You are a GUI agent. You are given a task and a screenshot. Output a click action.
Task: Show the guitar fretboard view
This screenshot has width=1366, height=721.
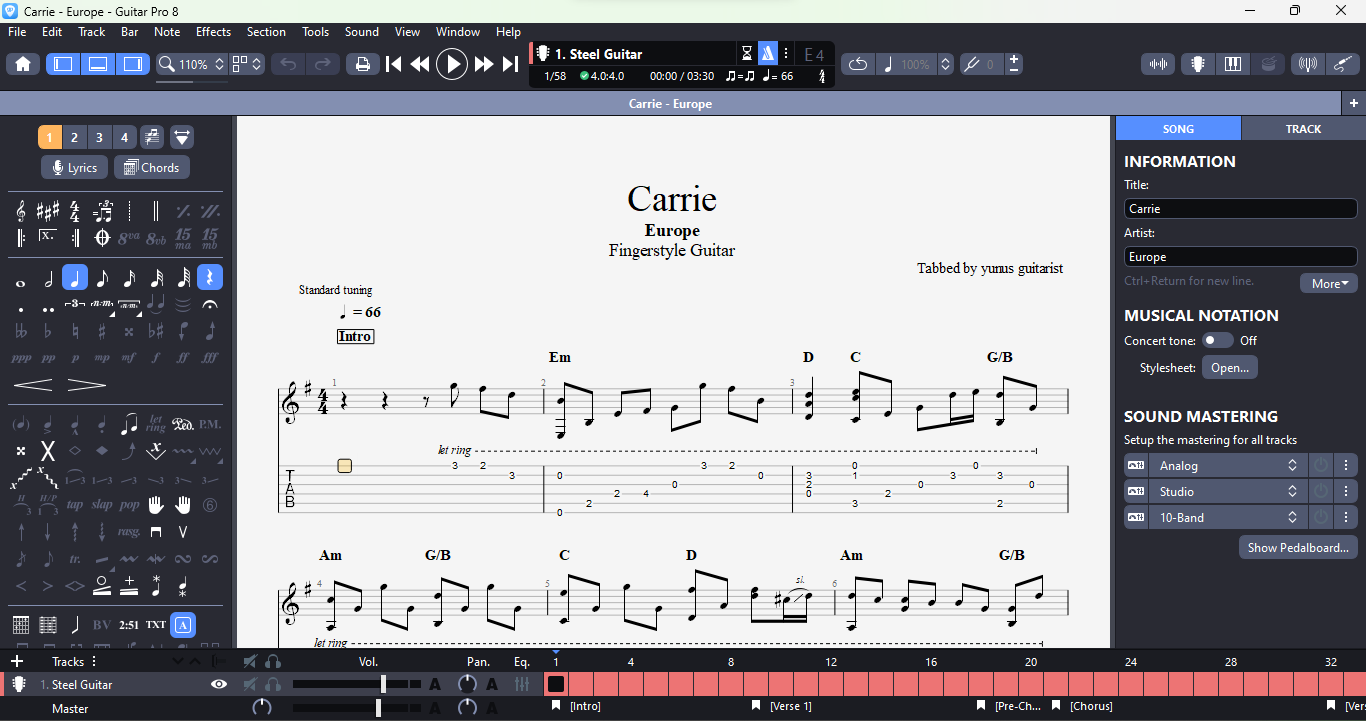(x=1197, y=64)
